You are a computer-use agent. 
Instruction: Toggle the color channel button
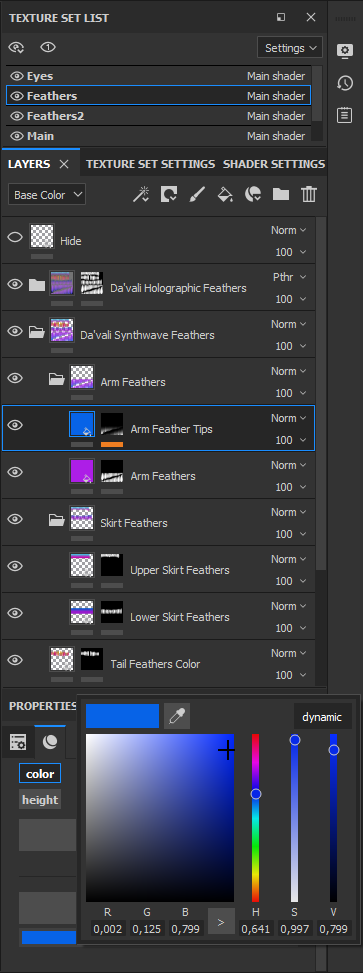(x=40, y=774)
